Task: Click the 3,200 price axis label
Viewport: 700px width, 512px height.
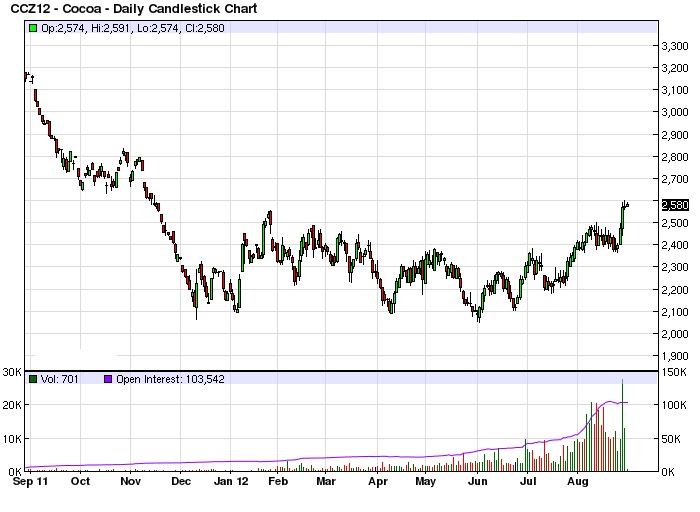Action: click(x=675, y=68)
